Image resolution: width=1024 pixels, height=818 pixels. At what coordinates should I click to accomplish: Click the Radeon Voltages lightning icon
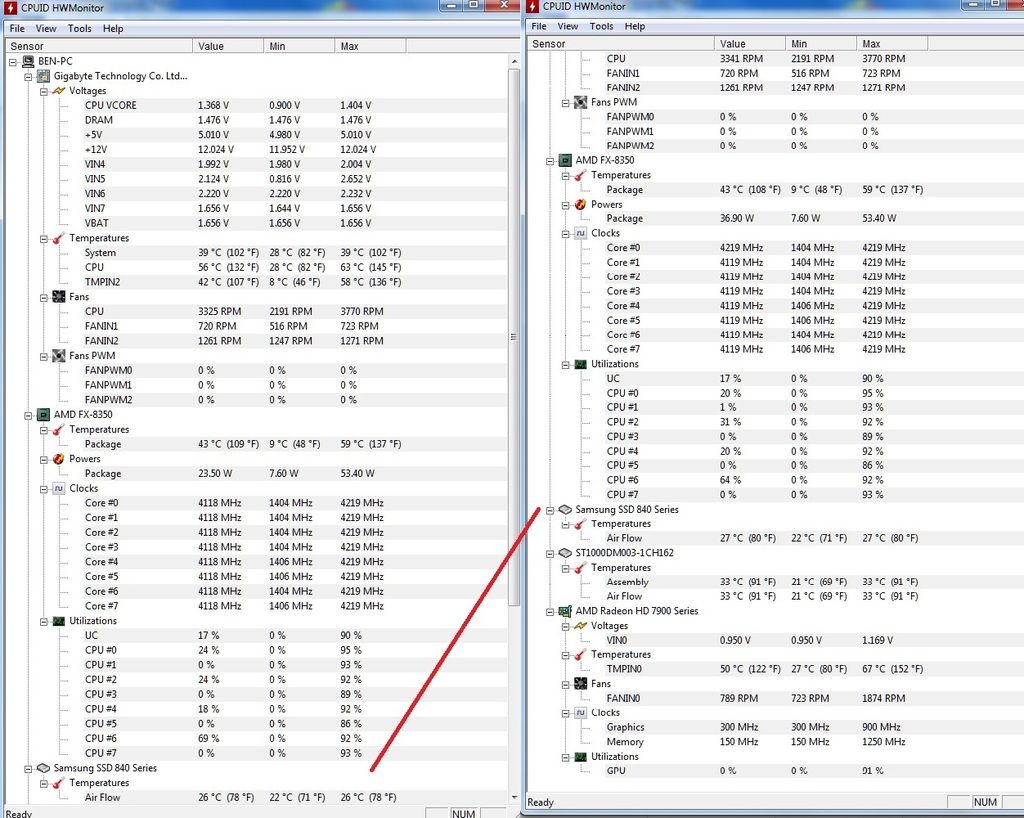pos(581,625)
